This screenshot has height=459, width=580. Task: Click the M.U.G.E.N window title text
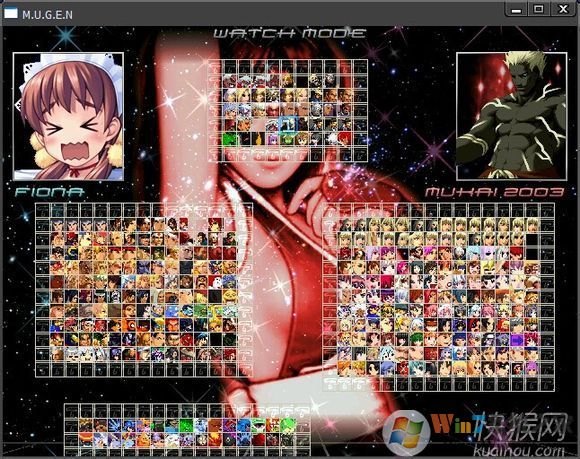(x=47, y=15)
